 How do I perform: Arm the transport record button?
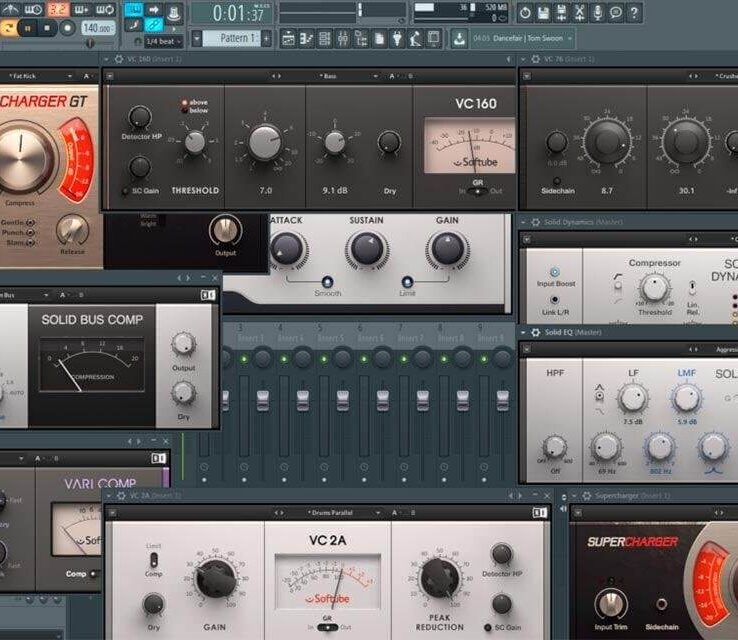click(x=67, y=28)
